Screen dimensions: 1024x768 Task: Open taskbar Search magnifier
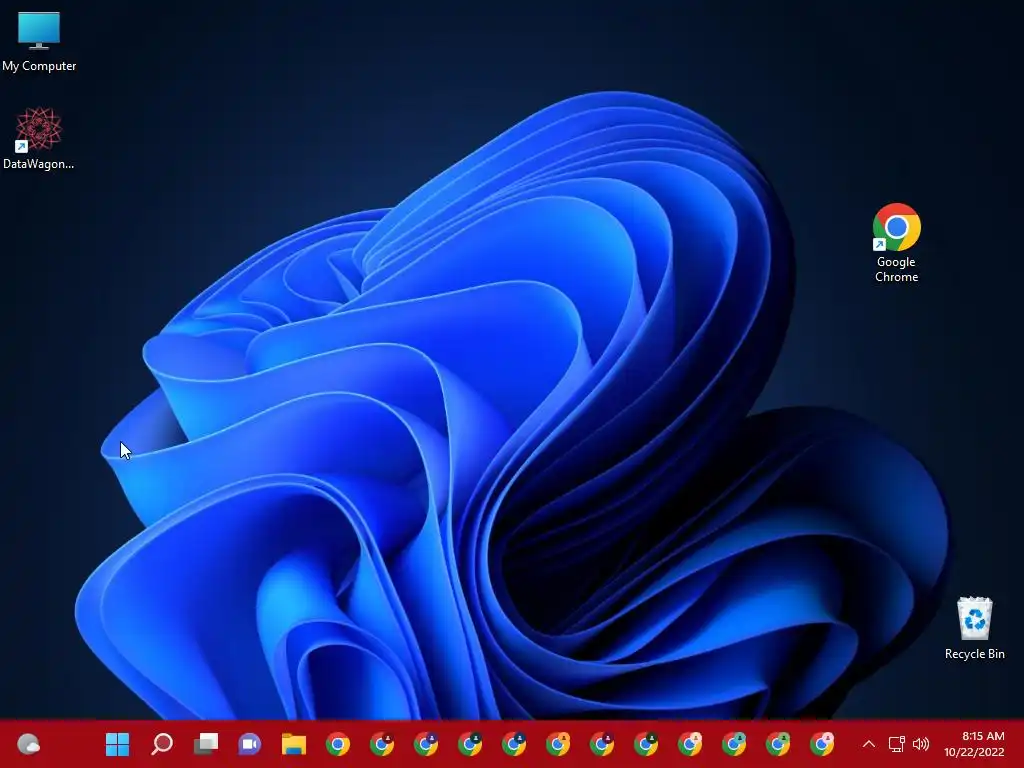(x=162, y=744)
